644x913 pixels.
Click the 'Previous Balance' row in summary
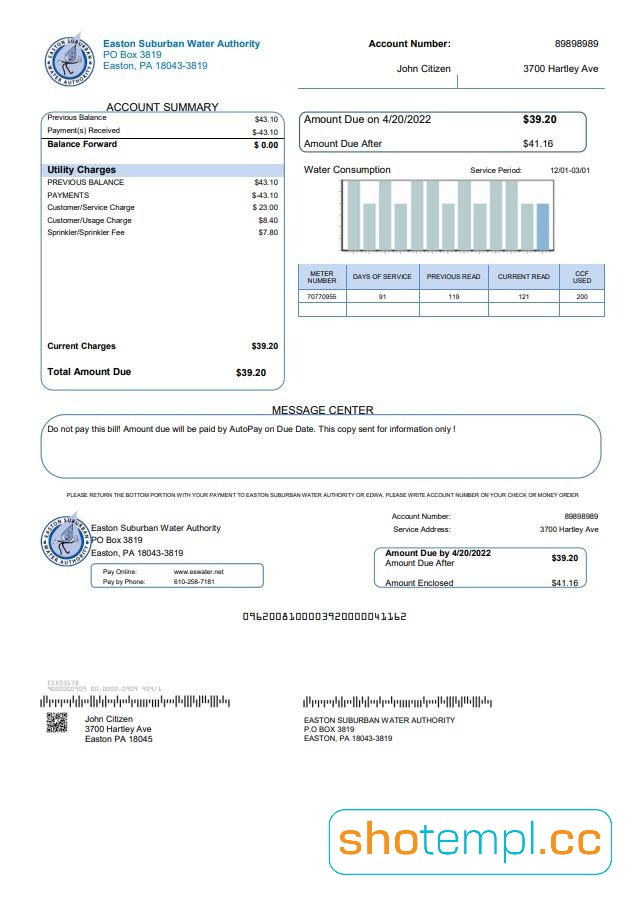[x=162, y=118]
